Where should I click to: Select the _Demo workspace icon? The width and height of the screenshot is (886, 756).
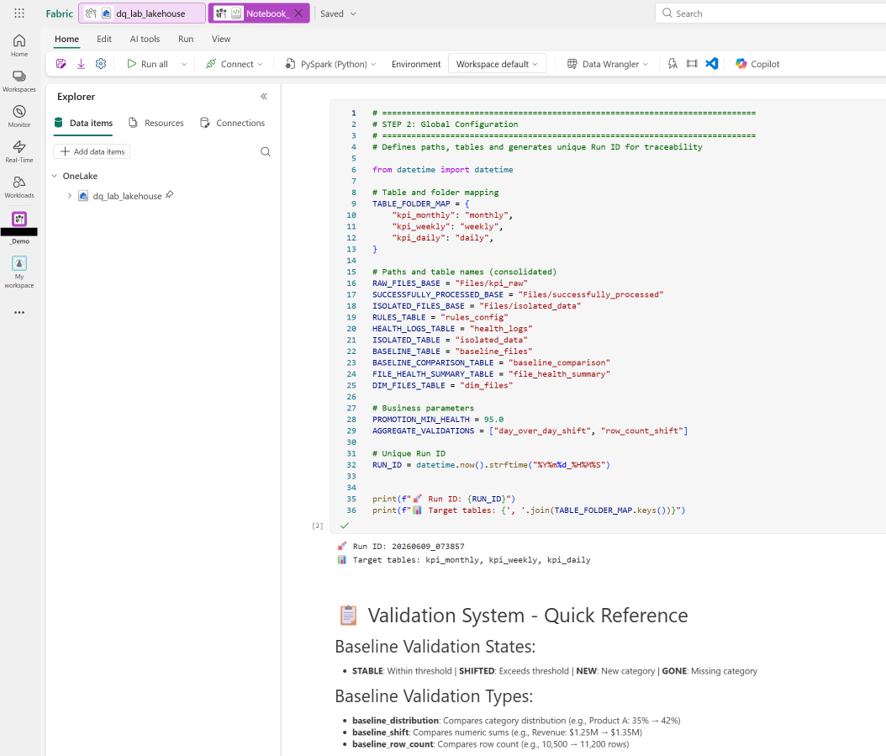click(19, 219)
